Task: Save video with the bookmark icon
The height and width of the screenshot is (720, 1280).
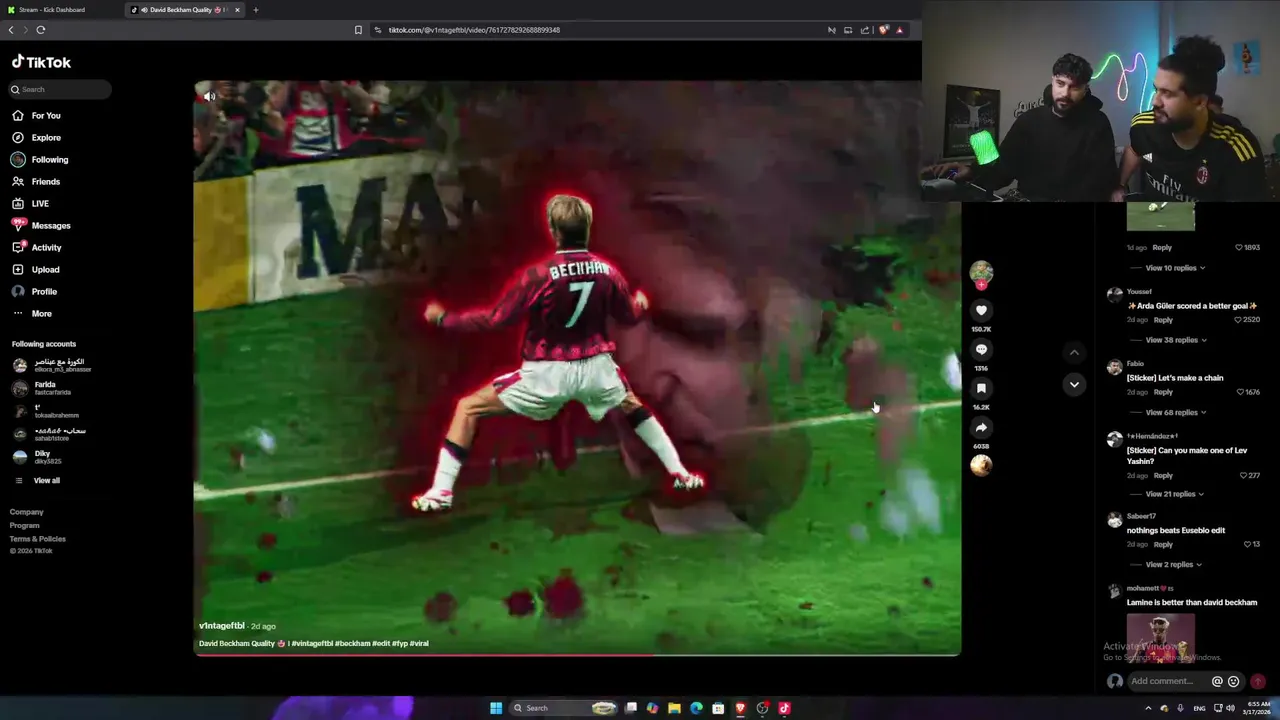Action: coord(981,388)
